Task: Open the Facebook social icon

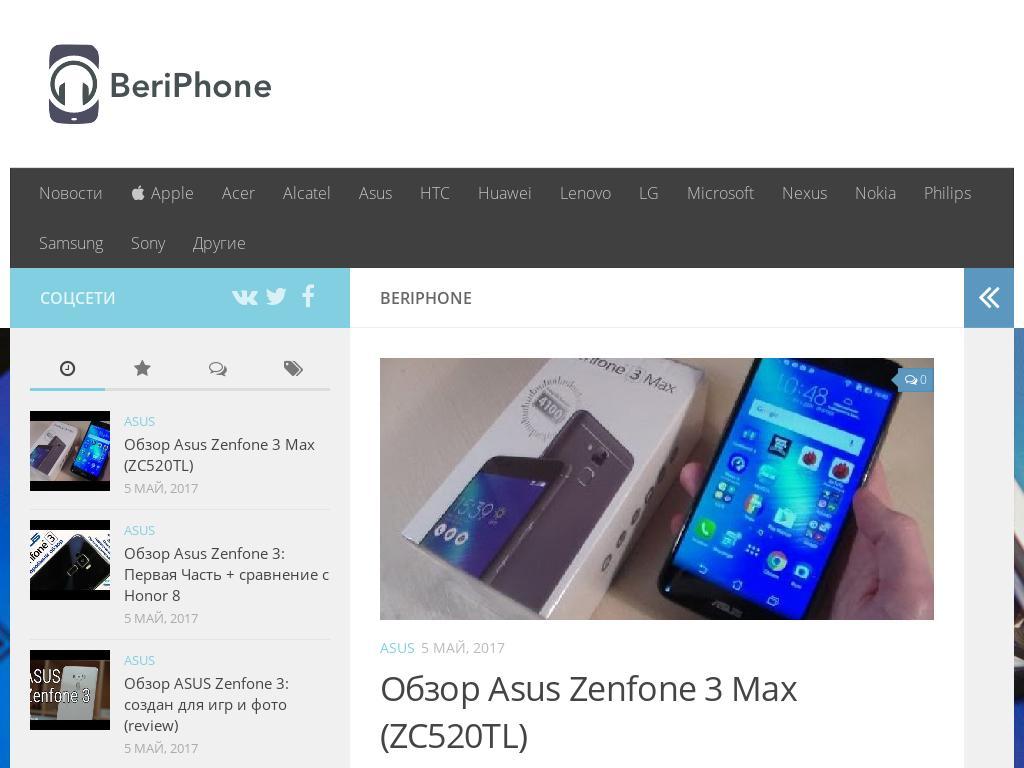Action: (308, 296)
